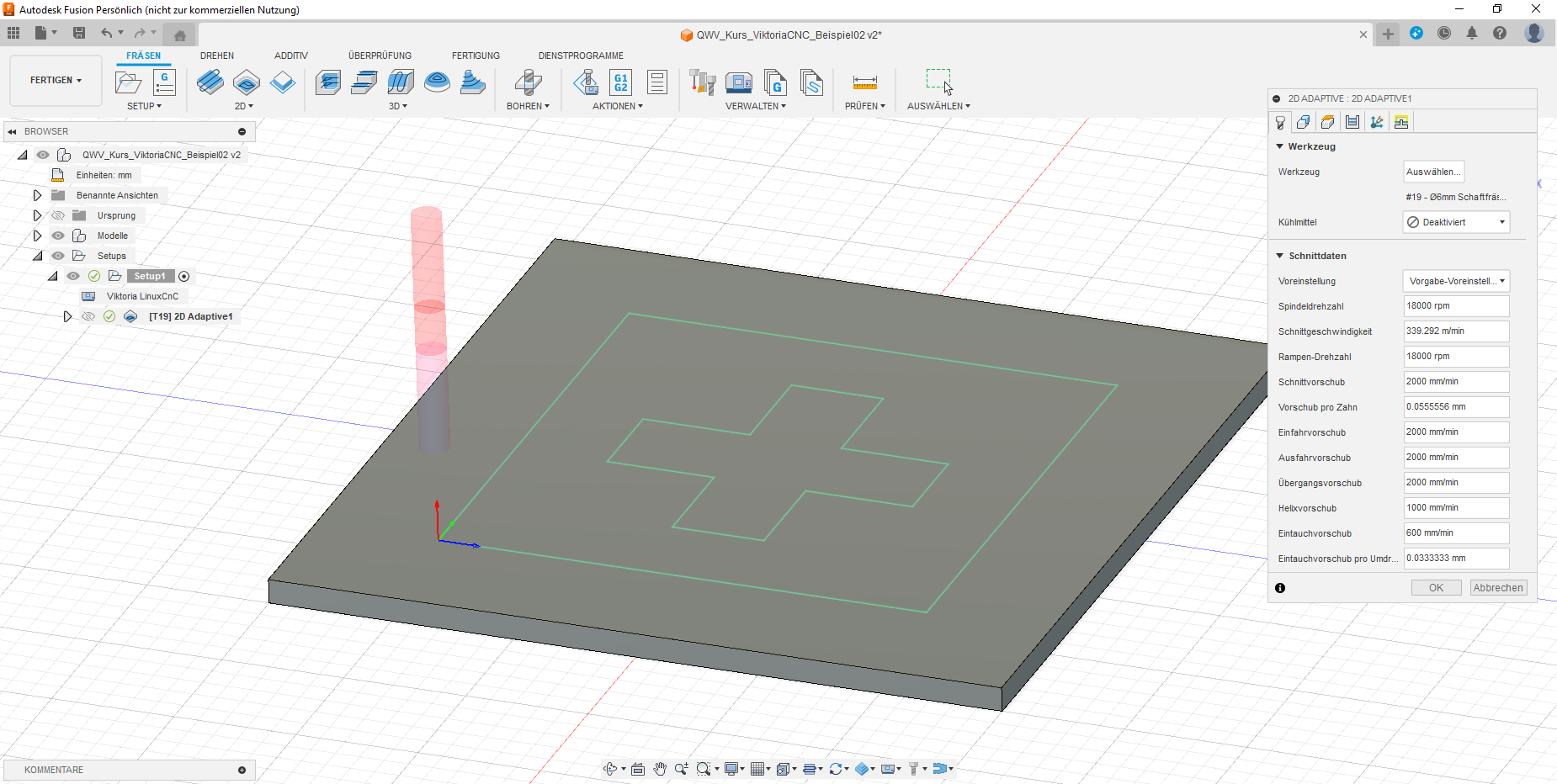Open the Kühlmittel dropdown showing Deaktiviert
The image size is (1557, 784).
click(1456, 222)
